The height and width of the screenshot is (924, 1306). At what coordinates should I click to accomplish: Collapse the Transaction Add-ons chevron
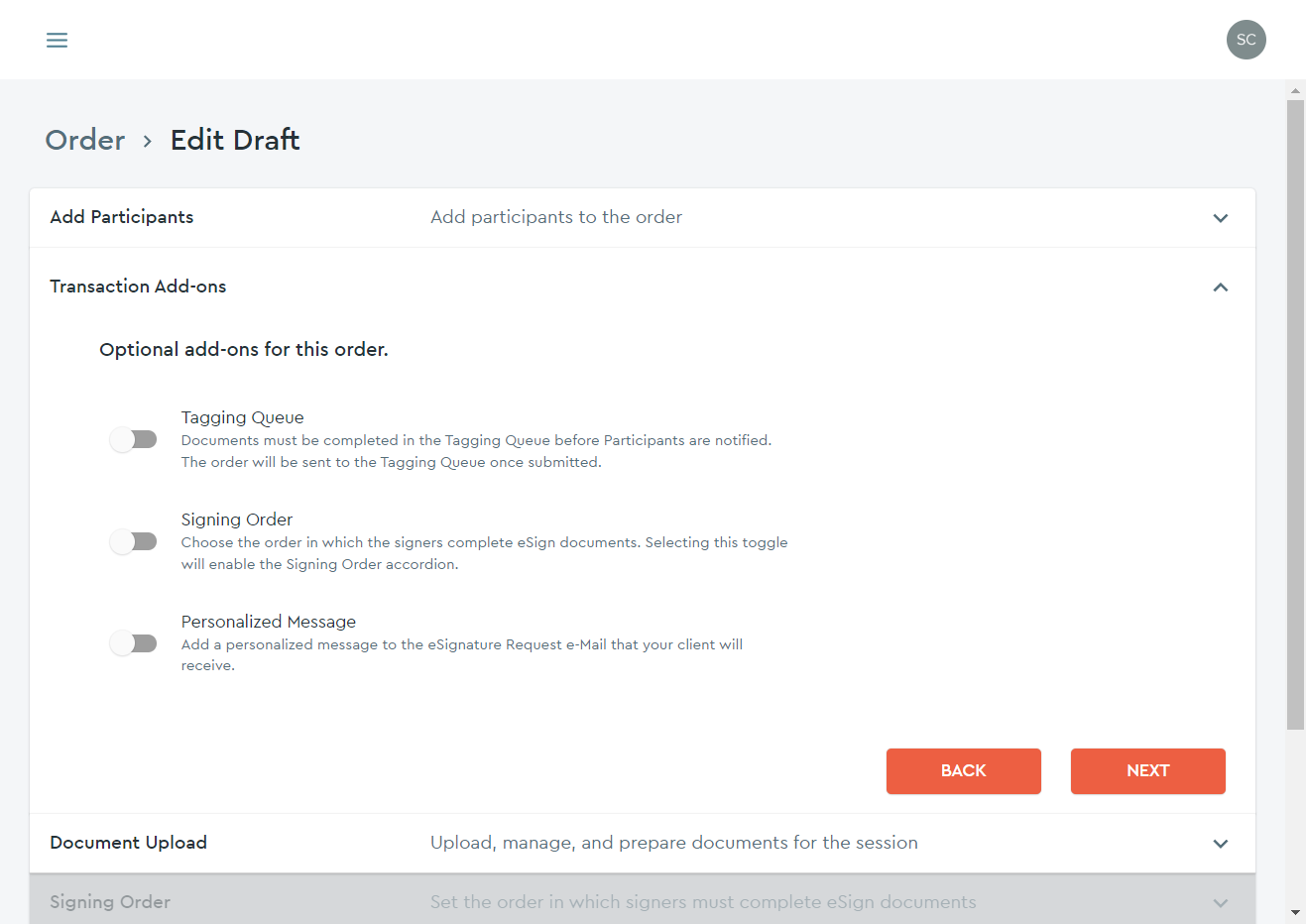coord(1221,288)
